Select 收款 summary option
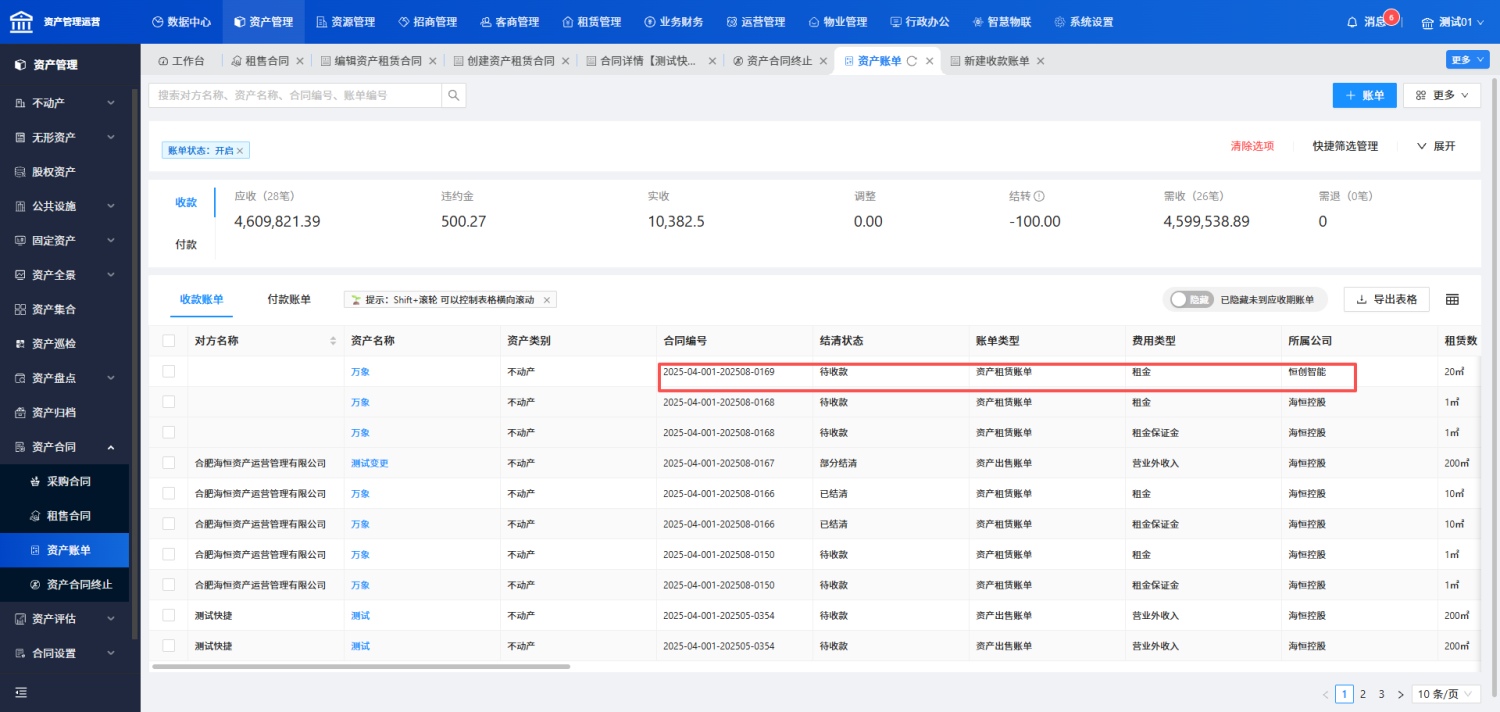1500x712 pixels. pos(186,202)
